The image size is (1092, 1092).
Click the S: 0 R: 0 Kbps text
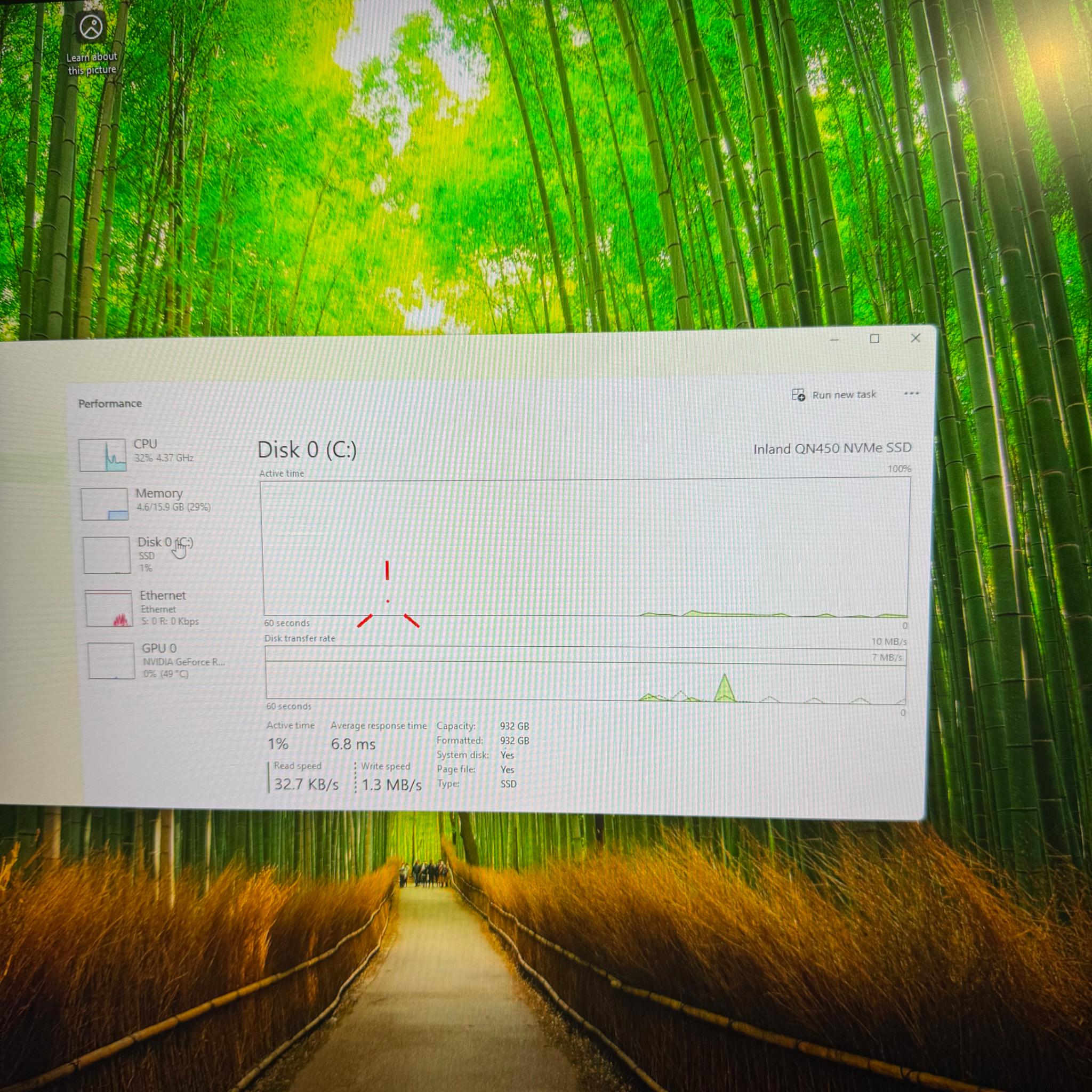170,621
